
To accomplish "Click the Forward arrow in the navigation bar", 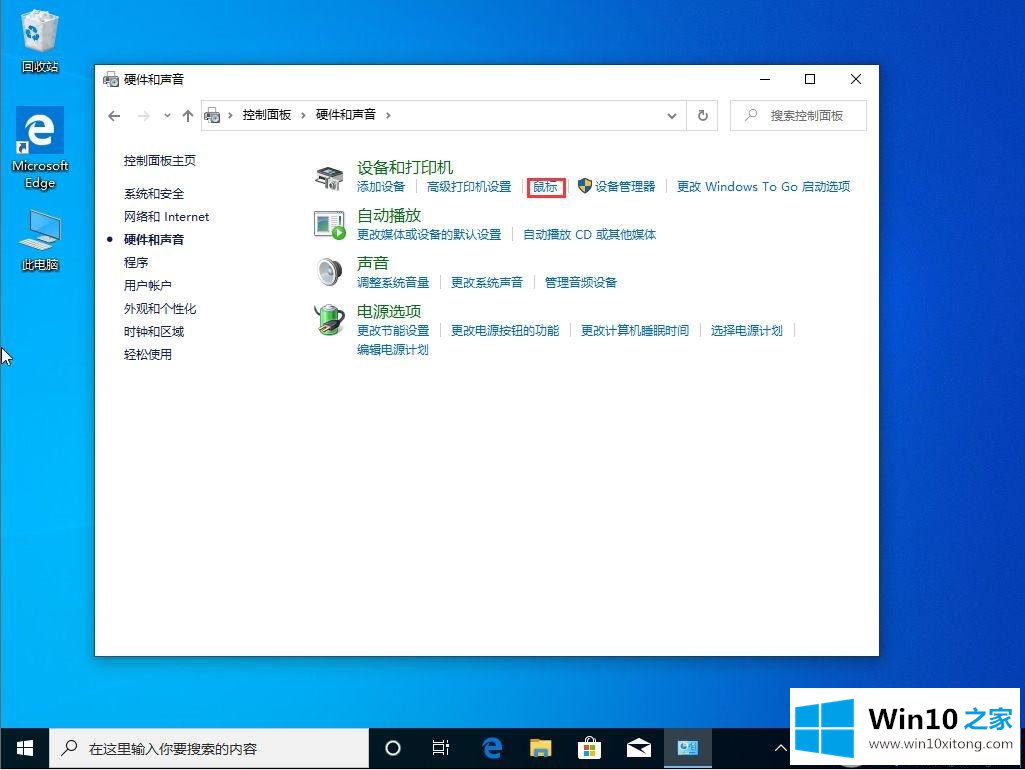I will 143,116.
